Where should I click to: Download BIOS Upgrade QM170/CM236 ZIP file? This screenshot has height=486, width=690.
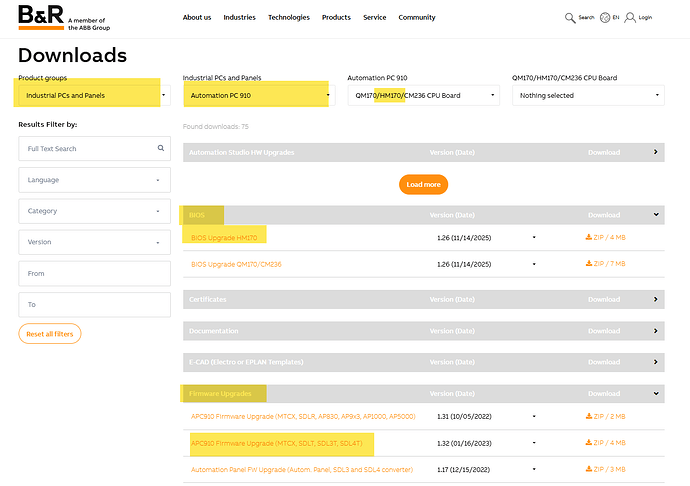click(605, 264)
